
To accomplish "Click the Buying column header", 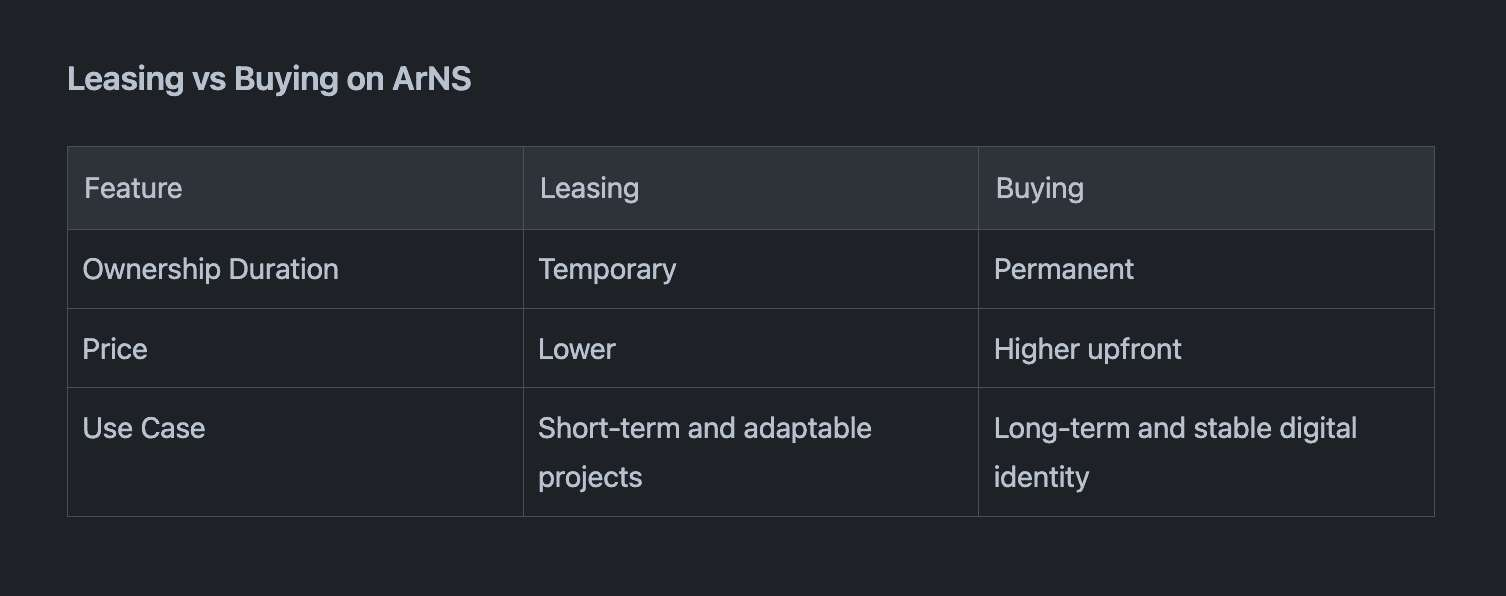I will click(x=1039, y=188).
